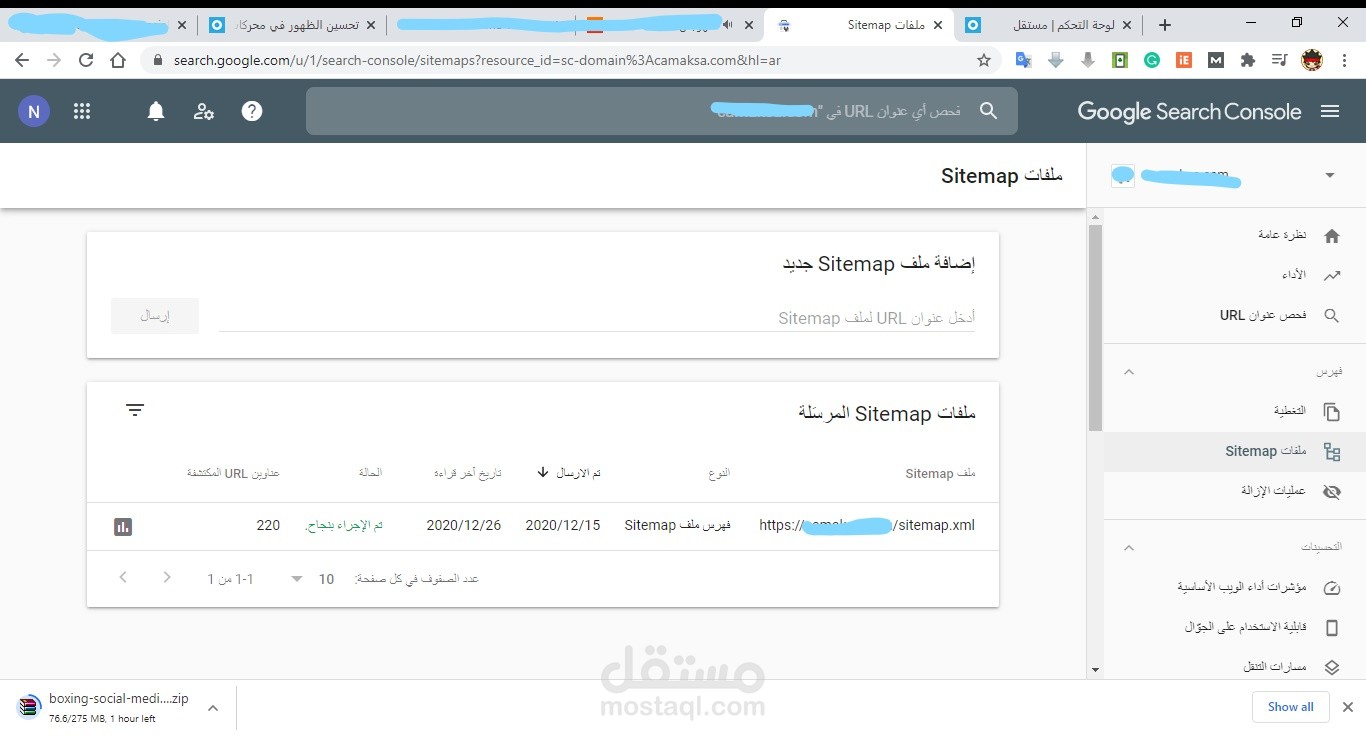Image resolution: width=1366 pixels, height=736 pixels.
Task: Open مسارات التنقل report
Action: (x=1235, y=667)
